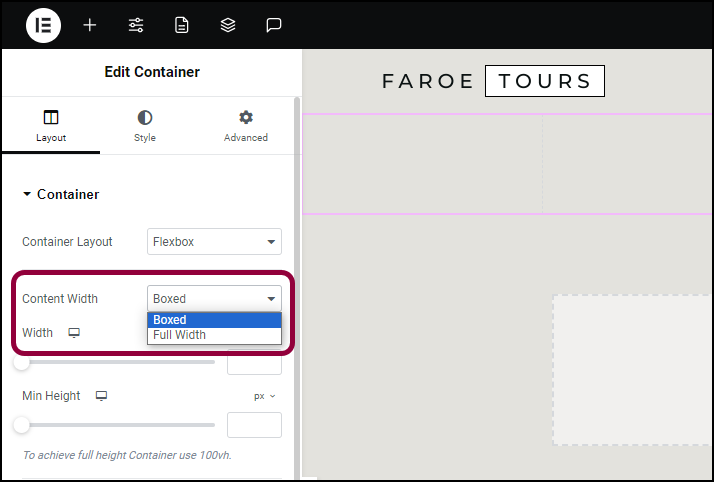Open the Min Height px unit selector
Image resolution: width=714 pixels, height=482 pixels.
[265, 396]
